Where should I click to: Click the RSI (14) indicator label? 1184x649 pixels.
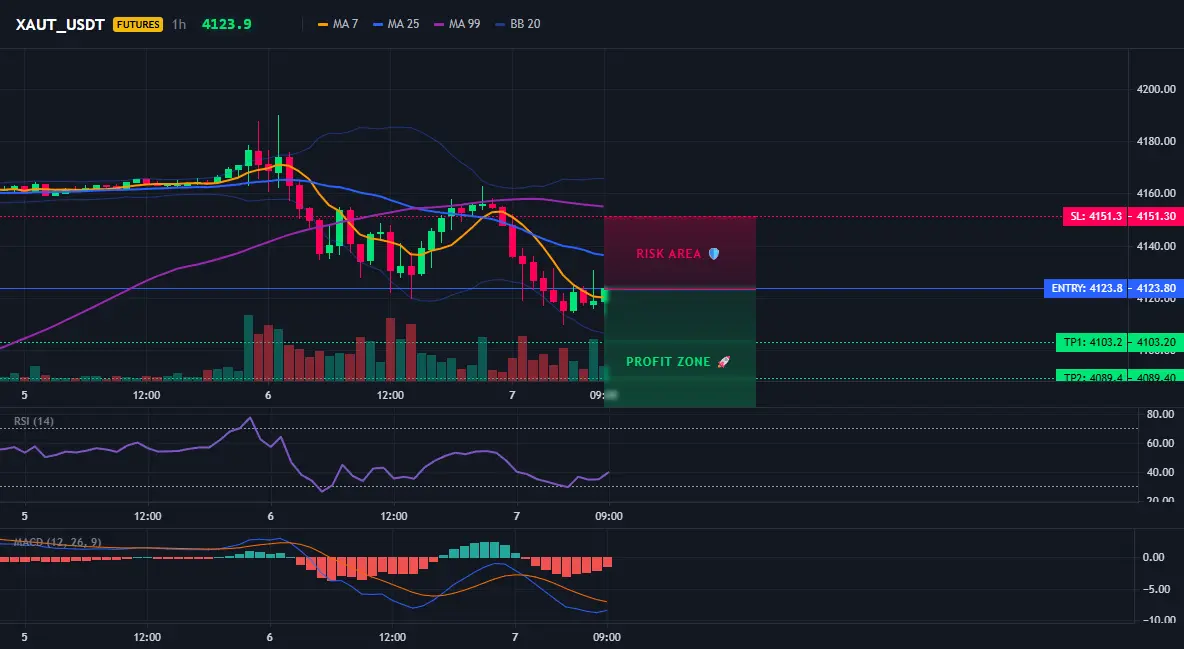click(34, 421)
